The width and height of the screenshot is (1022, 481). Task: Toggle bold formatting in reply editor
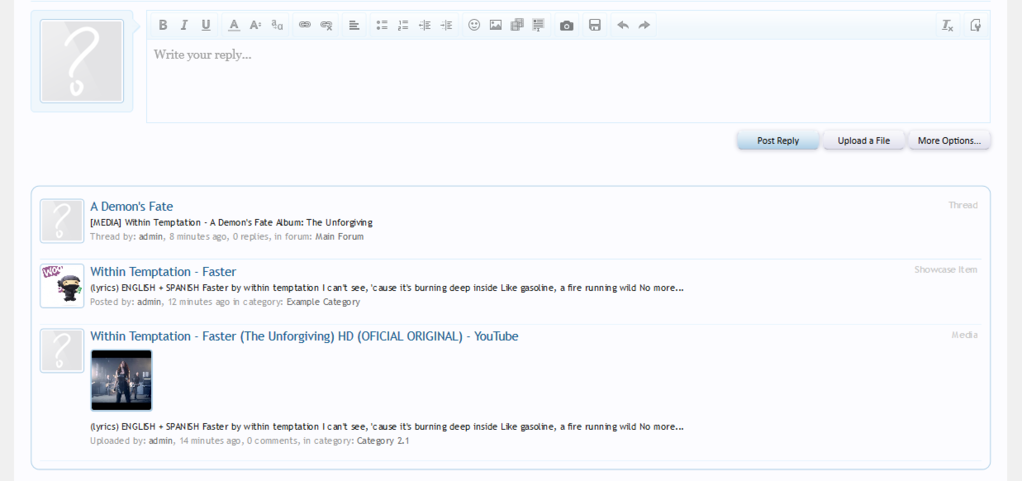pyautogui.click(x=163, y=25)
